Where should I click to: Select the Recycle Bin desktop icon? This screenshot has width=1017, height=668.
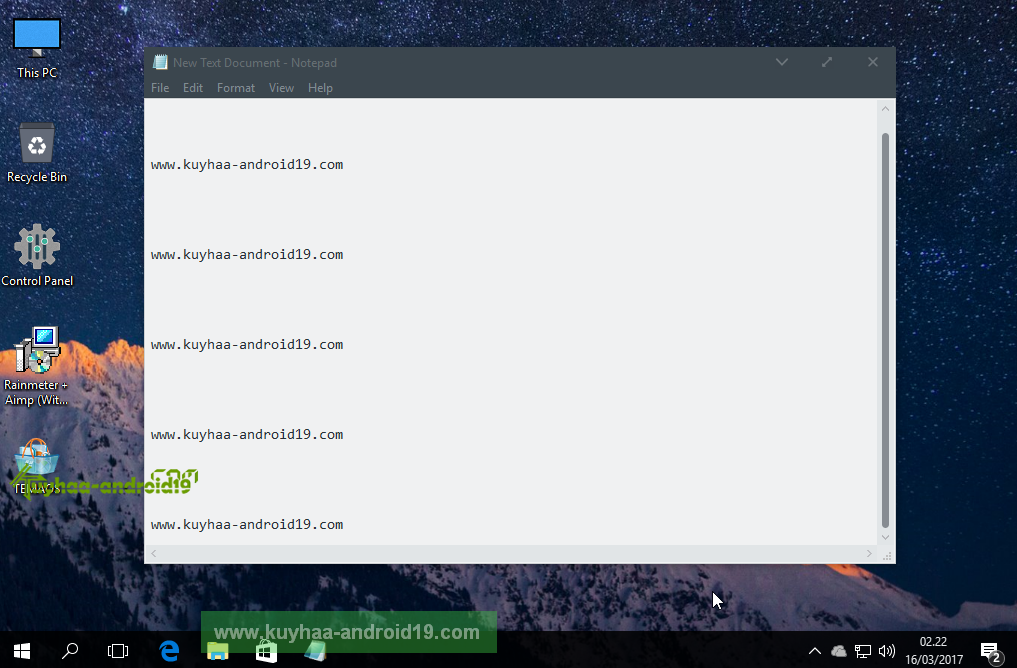click(x=37, y=153)
